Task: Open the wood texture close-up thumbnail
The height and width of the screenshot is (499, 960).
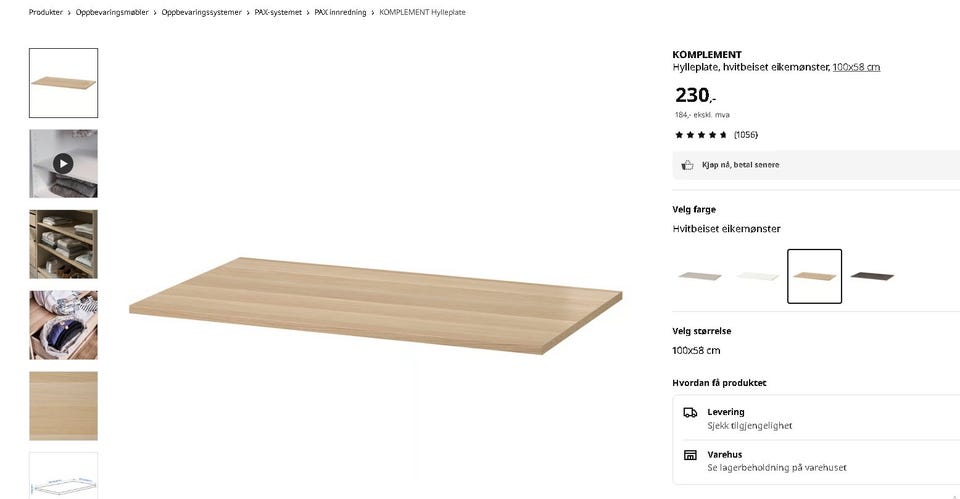Action: coord(63,406)
